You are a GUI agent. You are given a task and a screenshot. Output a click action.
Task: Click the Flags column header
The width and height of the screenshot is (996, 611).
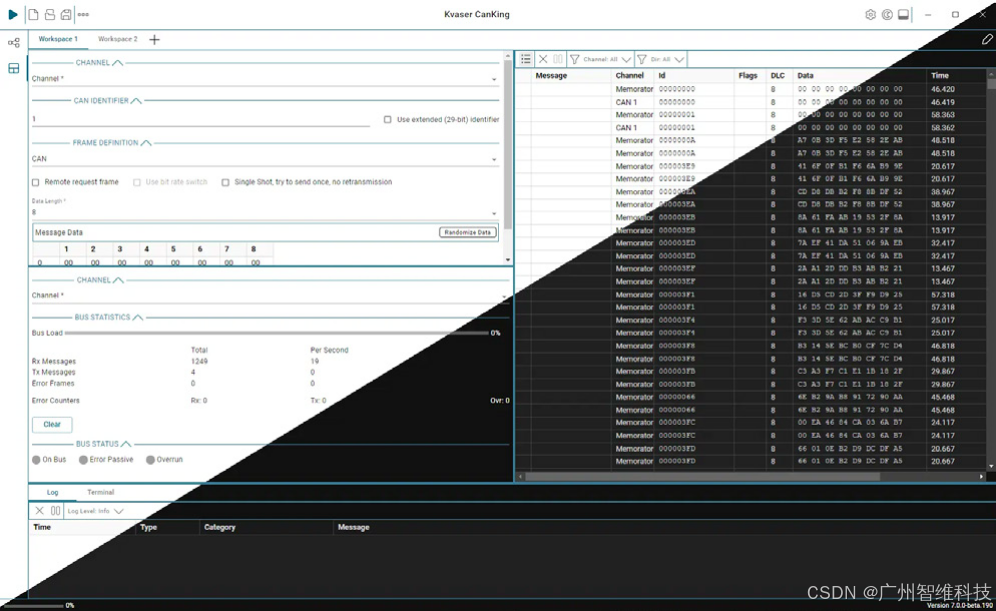click(748, 76)
